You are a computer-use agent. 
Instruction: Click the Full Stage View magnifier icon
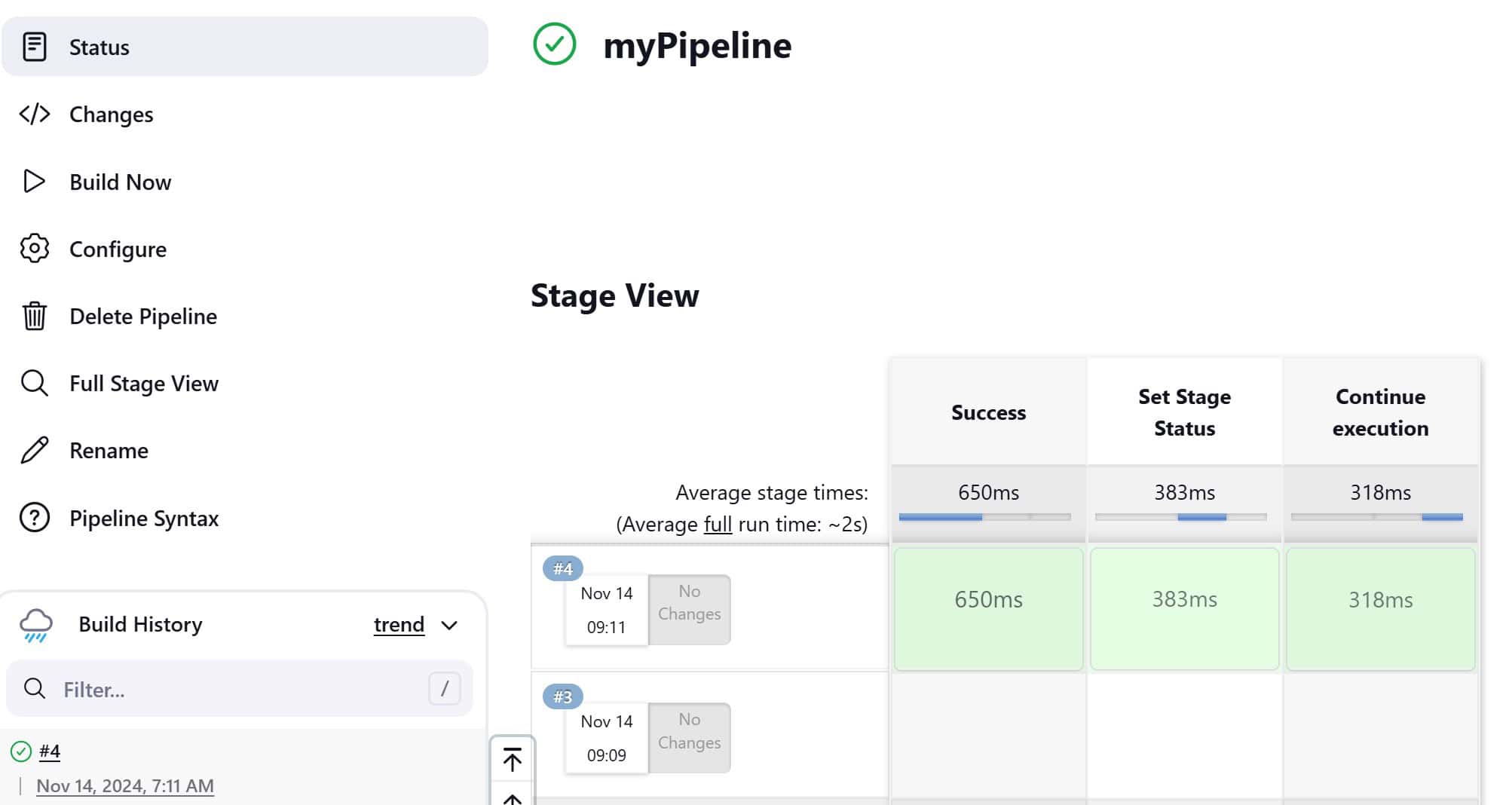35,383
